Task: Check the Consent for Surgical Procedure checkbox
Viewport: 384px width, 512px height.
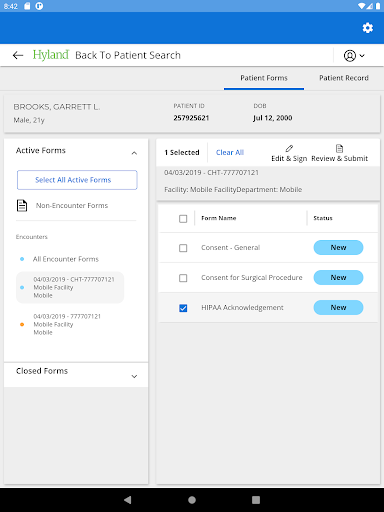Action: 183,278
